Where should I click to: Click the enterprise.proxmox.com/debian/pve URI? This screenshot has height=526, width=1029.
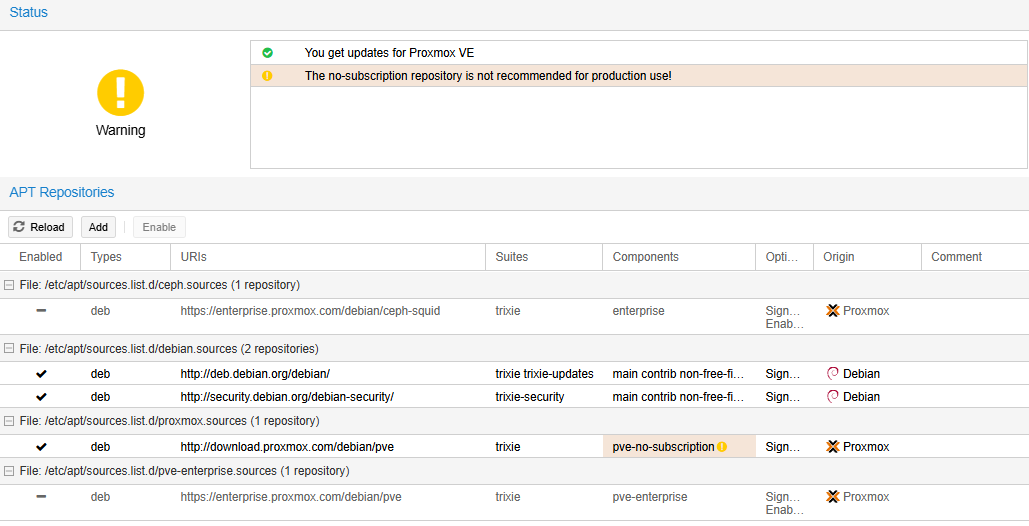point(291,497)
